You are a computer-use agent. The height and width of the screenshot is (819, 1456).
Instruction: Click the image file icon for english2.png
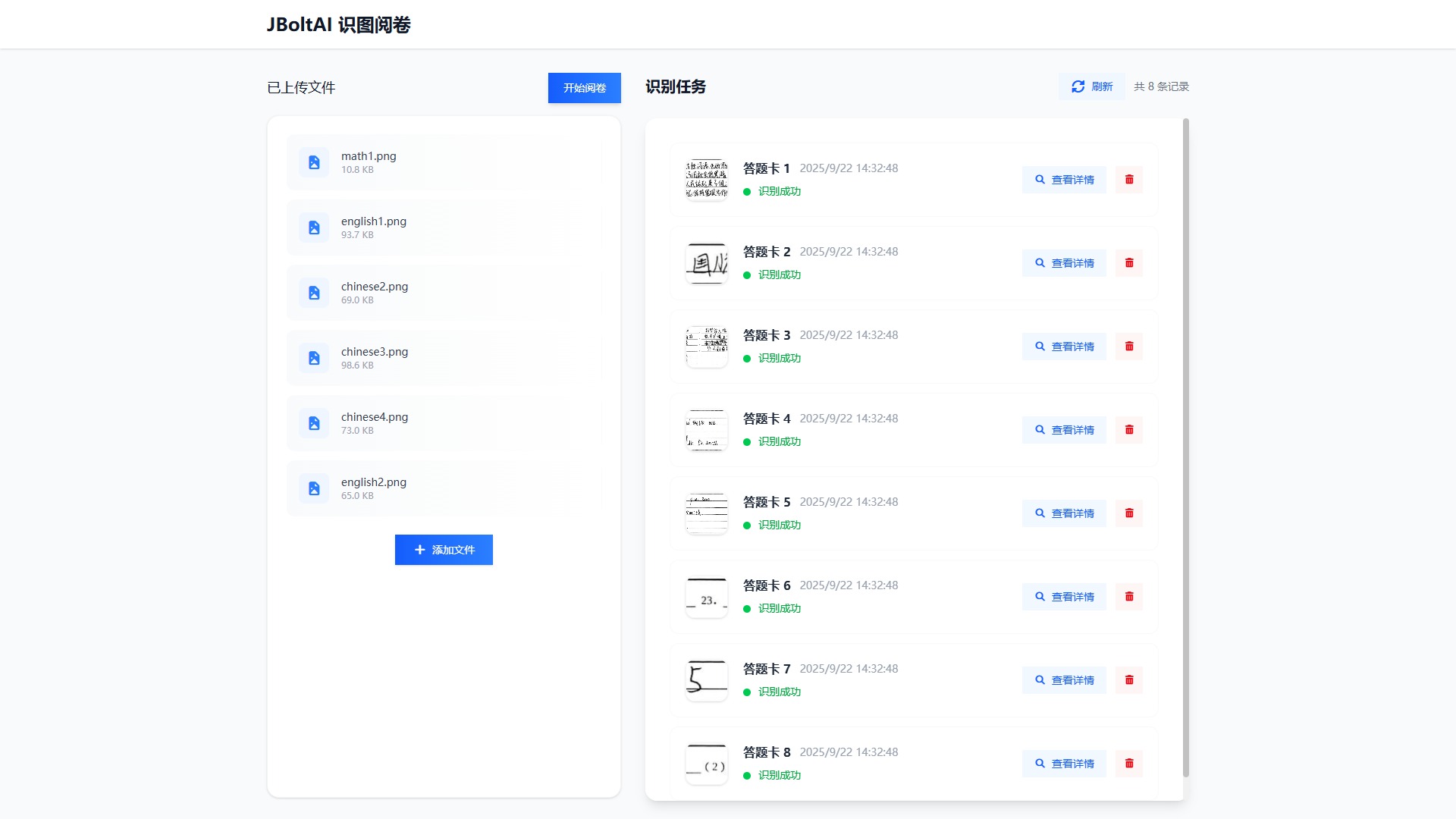pyautogui.click(x=314, y=488)
